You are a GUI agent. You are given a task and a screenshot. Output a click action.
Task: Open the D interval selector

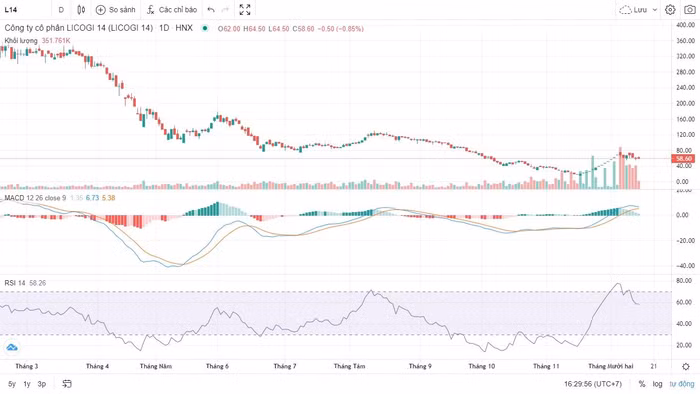pyautogui.click(x=61, y=9)
